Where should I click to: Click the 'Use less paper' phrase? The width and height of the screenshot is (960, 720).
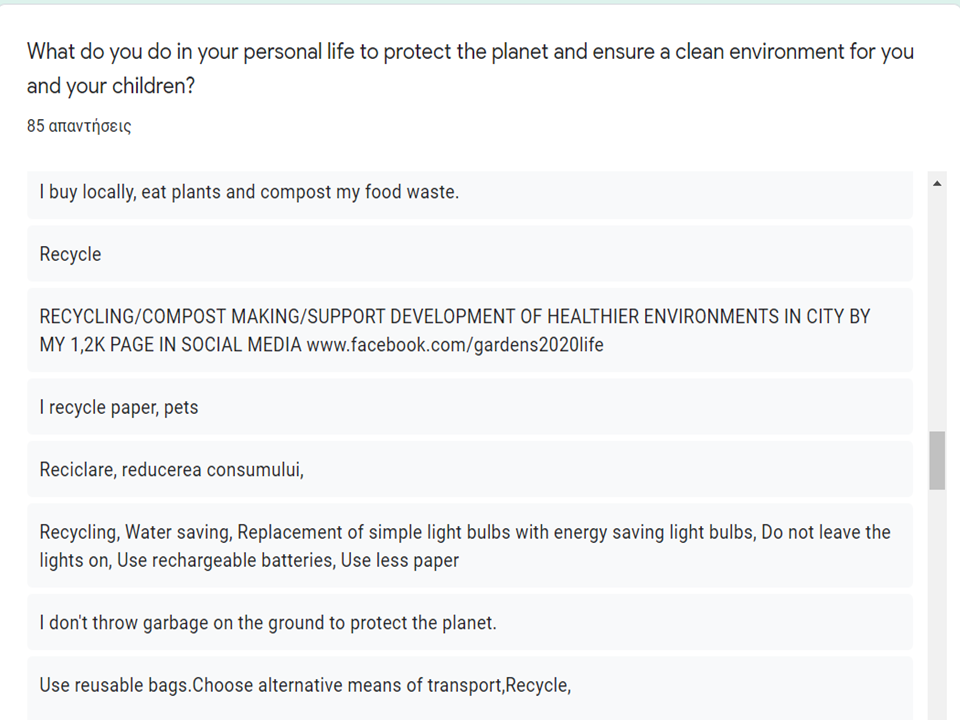(x=400, y=560)
